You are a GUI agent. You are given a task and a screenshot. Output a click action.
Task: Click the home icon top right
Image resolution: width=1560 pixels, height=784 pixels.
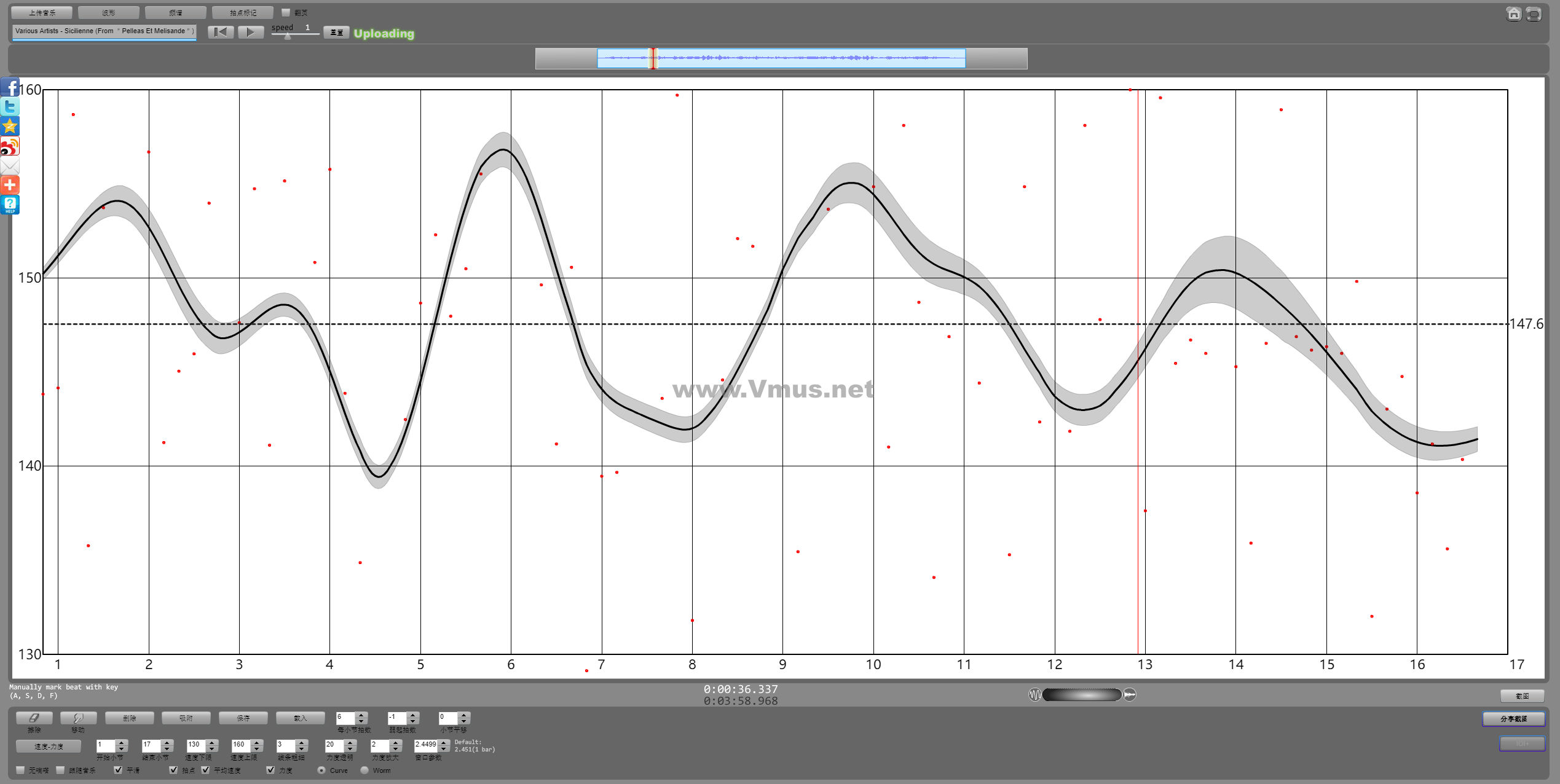1513,14
